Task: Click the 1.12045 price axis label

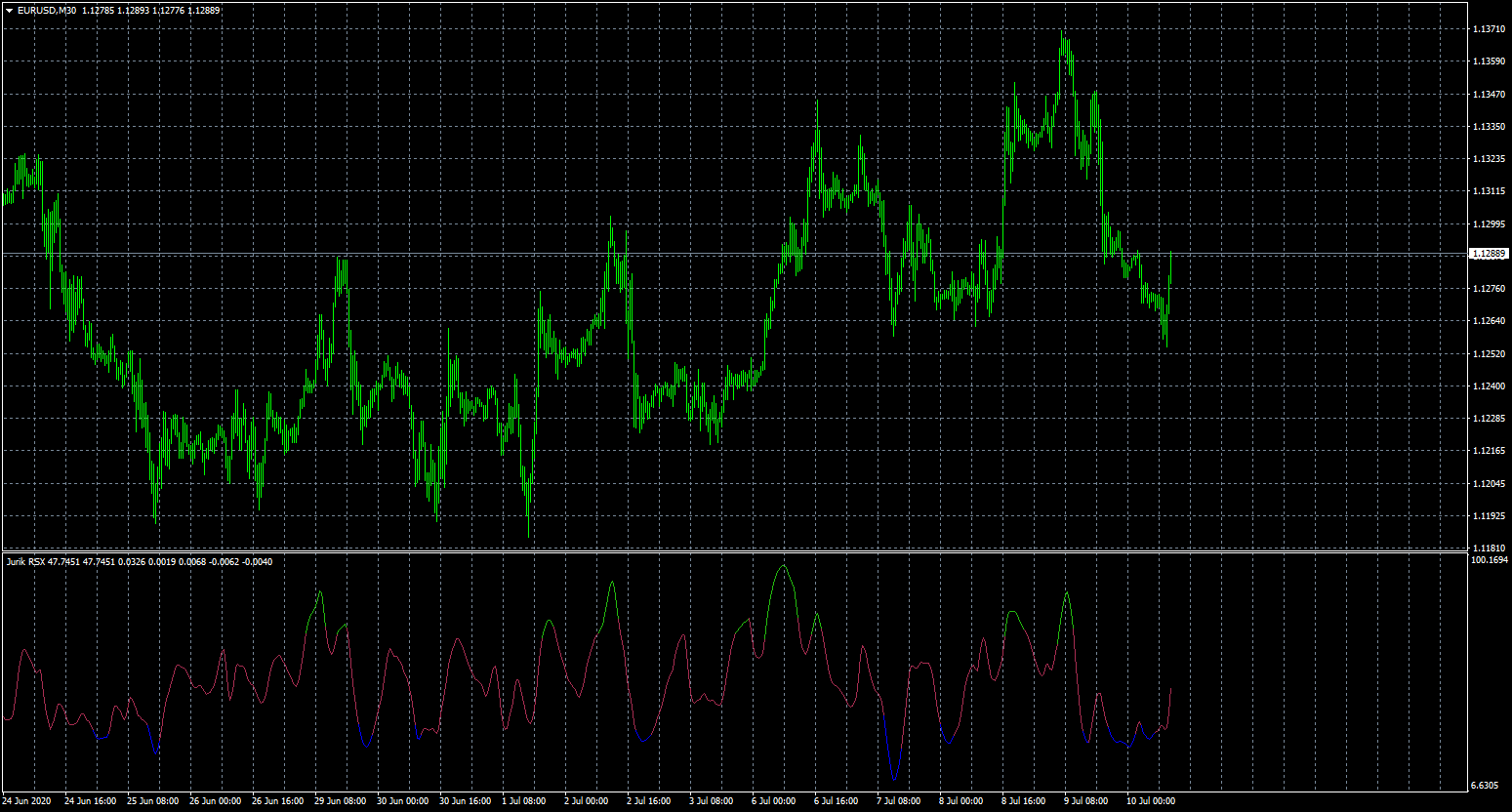Action: pyautogui.click(x=1488, y=484)
